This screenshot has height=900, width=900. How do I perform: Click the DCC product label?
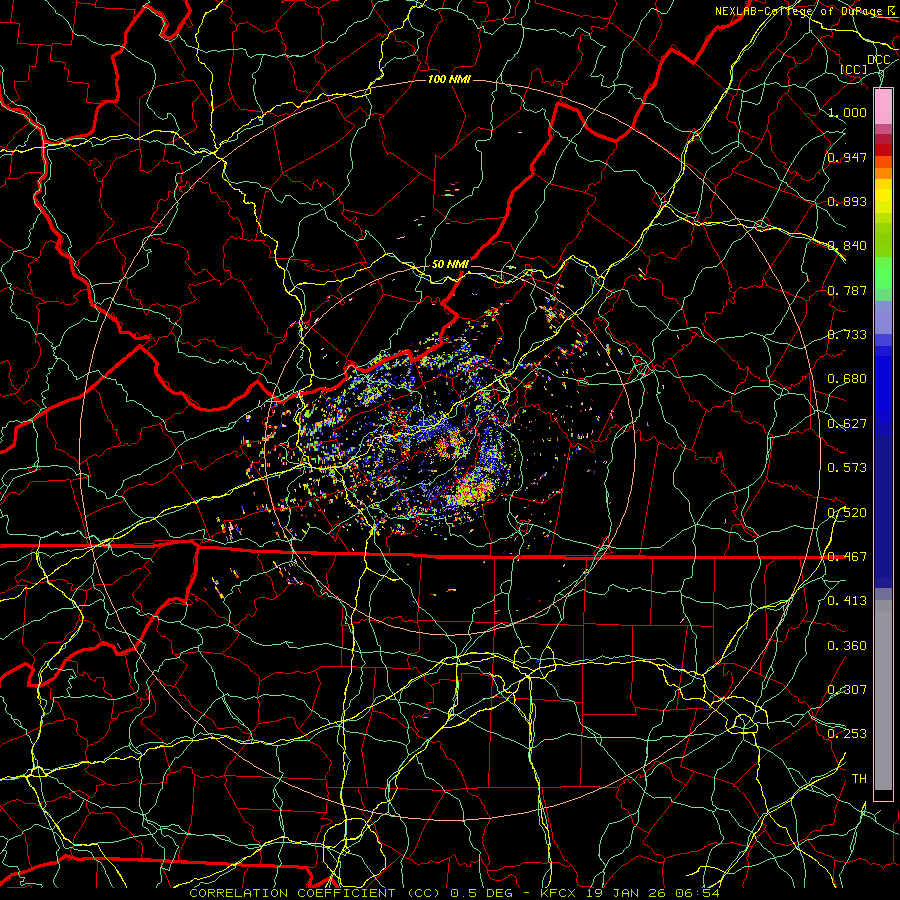pos(878,60)
